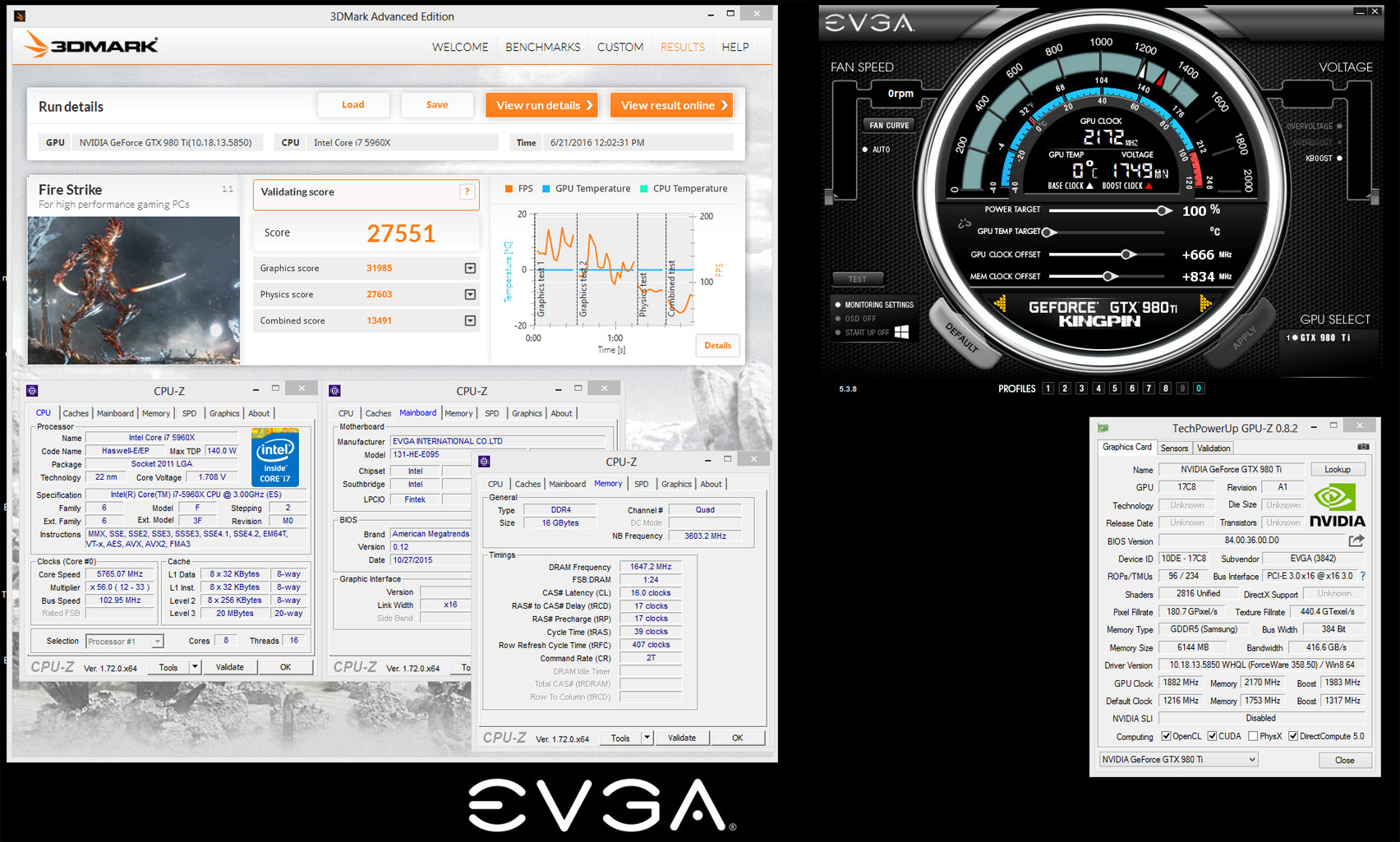Click Bus Interface question mark in GPU-Z
This screenshot has width=1400, height=842.
(1363, 576)
